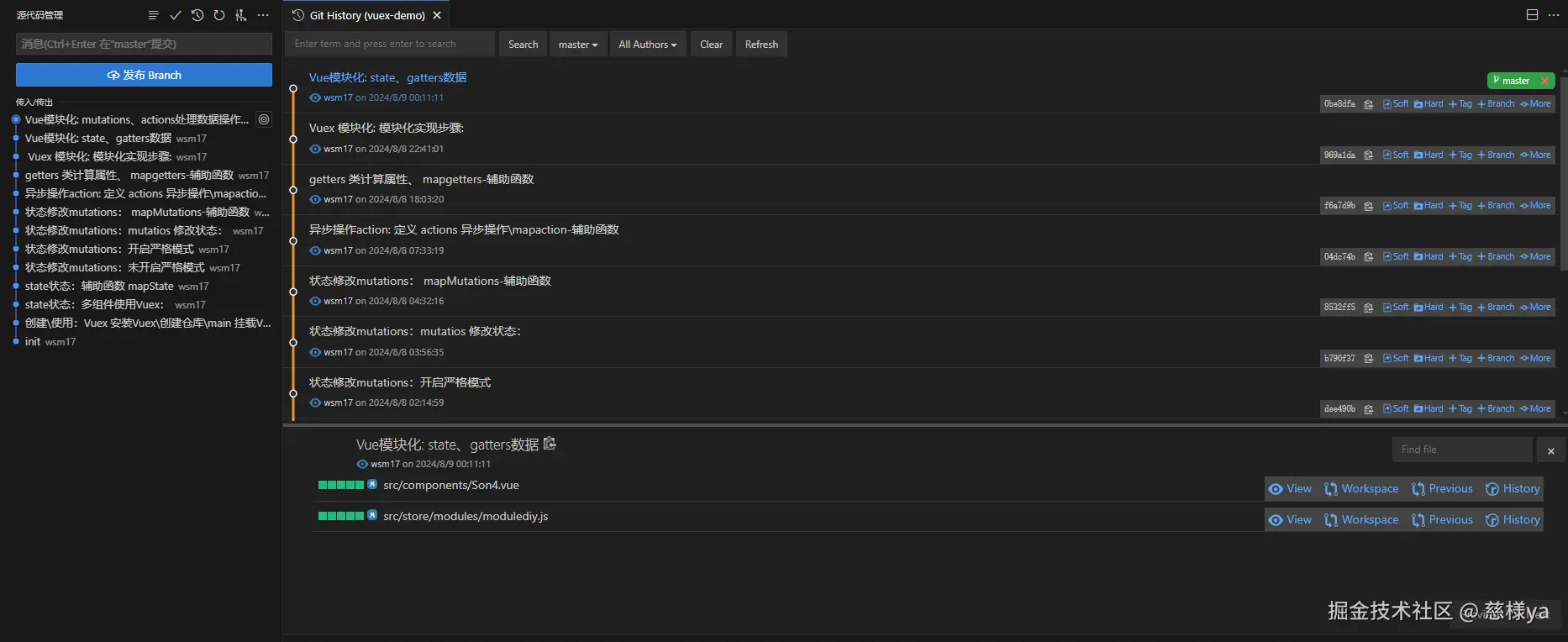1568x642 pixels.
Task: Remove master branch label with red X
Action: point(1544,81)
